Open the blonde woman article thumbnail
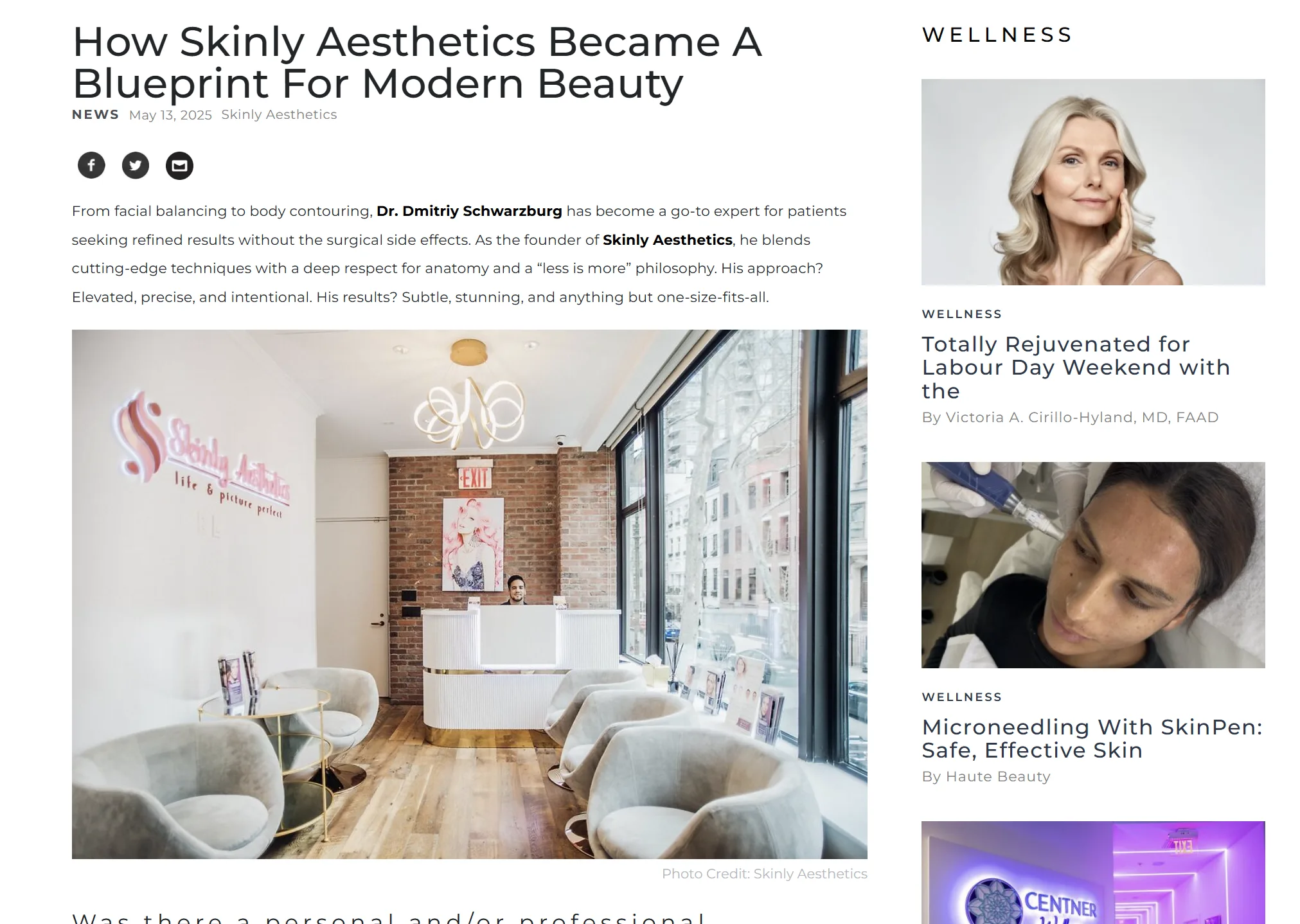Screen dimensions: 1300x924 click(x=1093, y=182)
